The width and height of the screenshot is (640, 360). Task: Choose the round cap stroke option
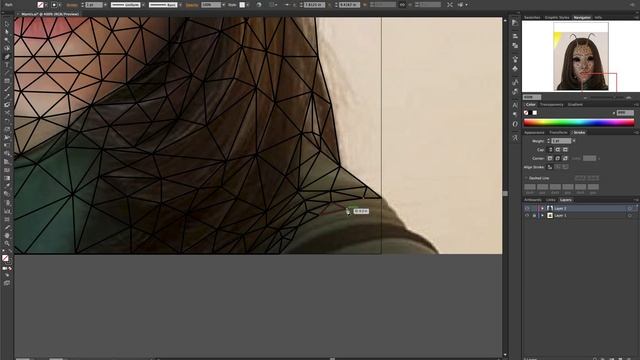pos(558,150)
